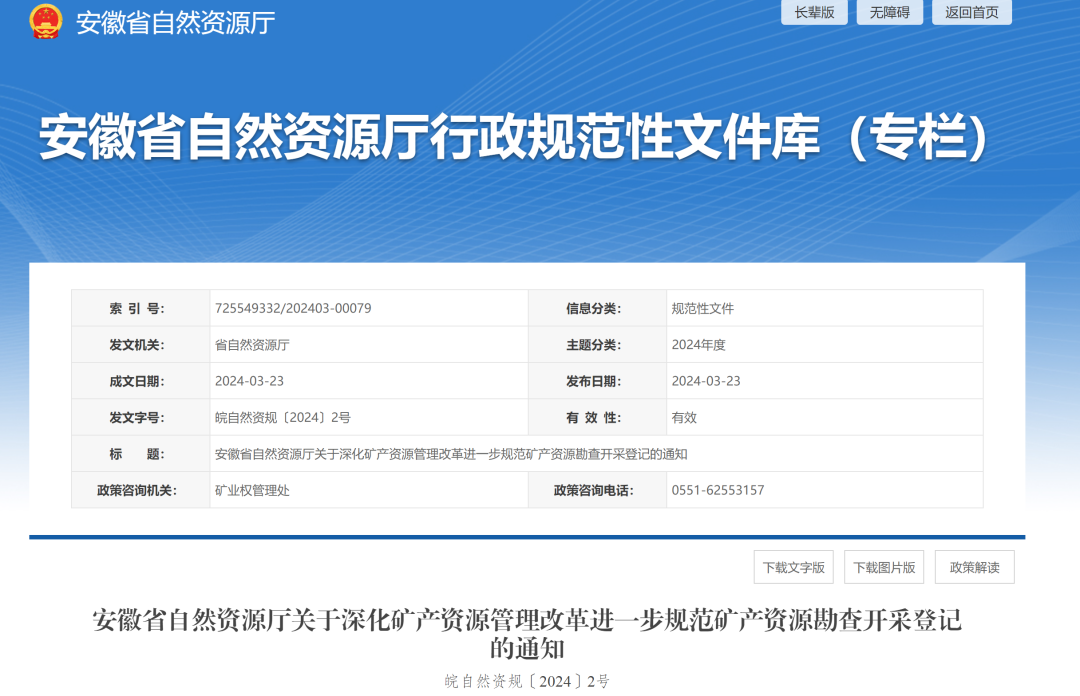
Task: Click index number 725549332/202403-00079
Action: 293,308
